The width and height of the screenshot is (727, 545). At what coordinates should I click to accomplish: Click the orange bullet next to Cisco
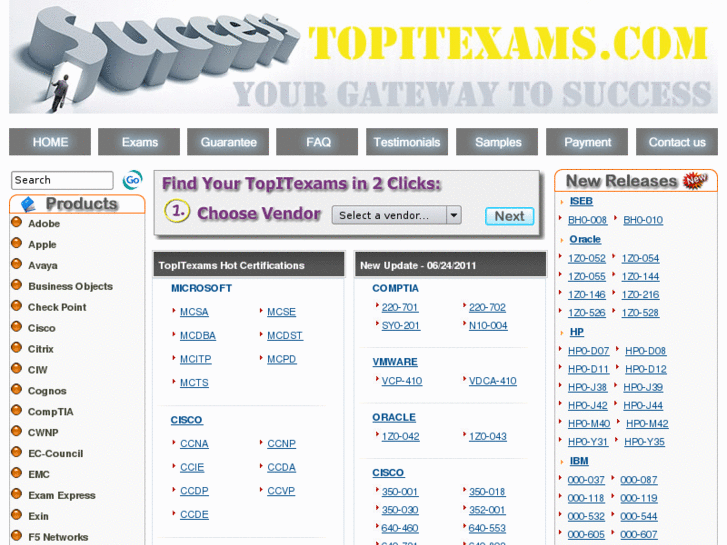coord(17,327)
